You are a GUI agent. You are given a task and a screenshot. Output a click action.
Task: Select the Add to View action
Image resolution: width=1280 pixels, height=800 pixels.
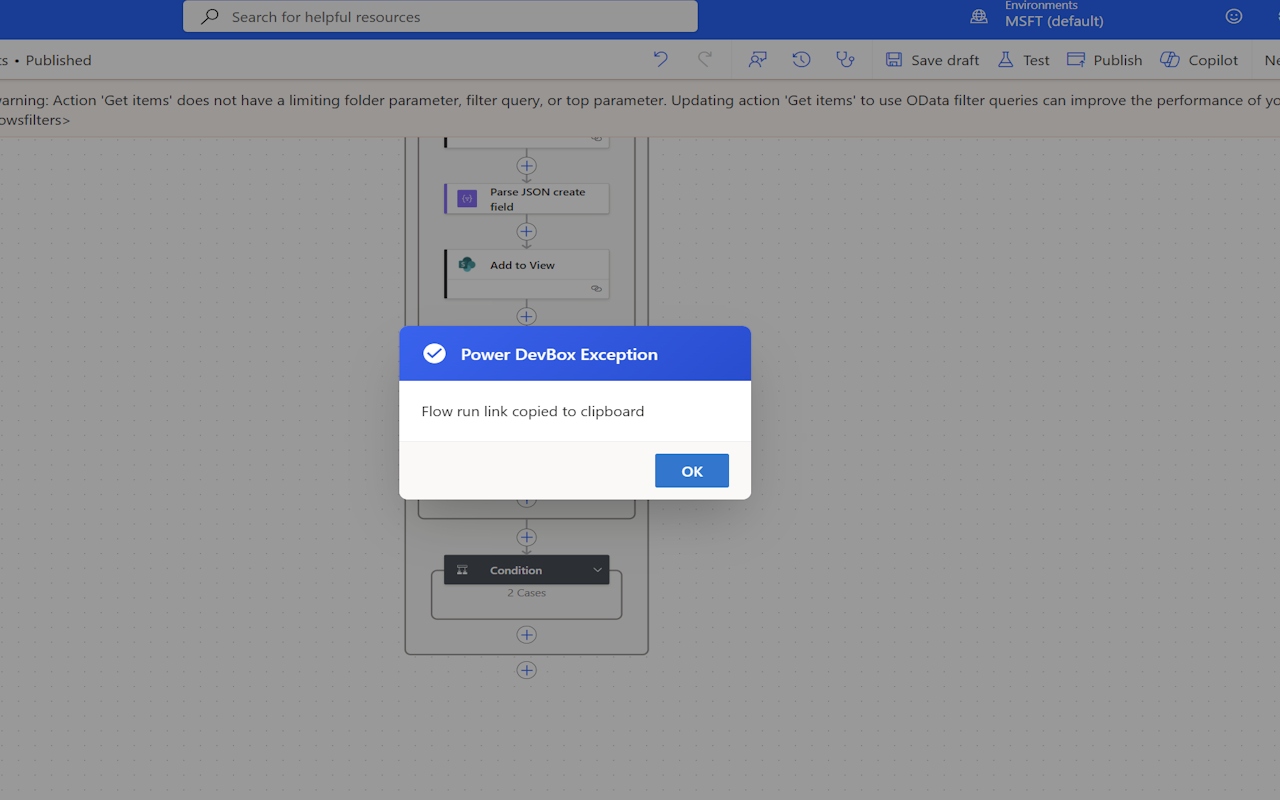click(527, 274)
